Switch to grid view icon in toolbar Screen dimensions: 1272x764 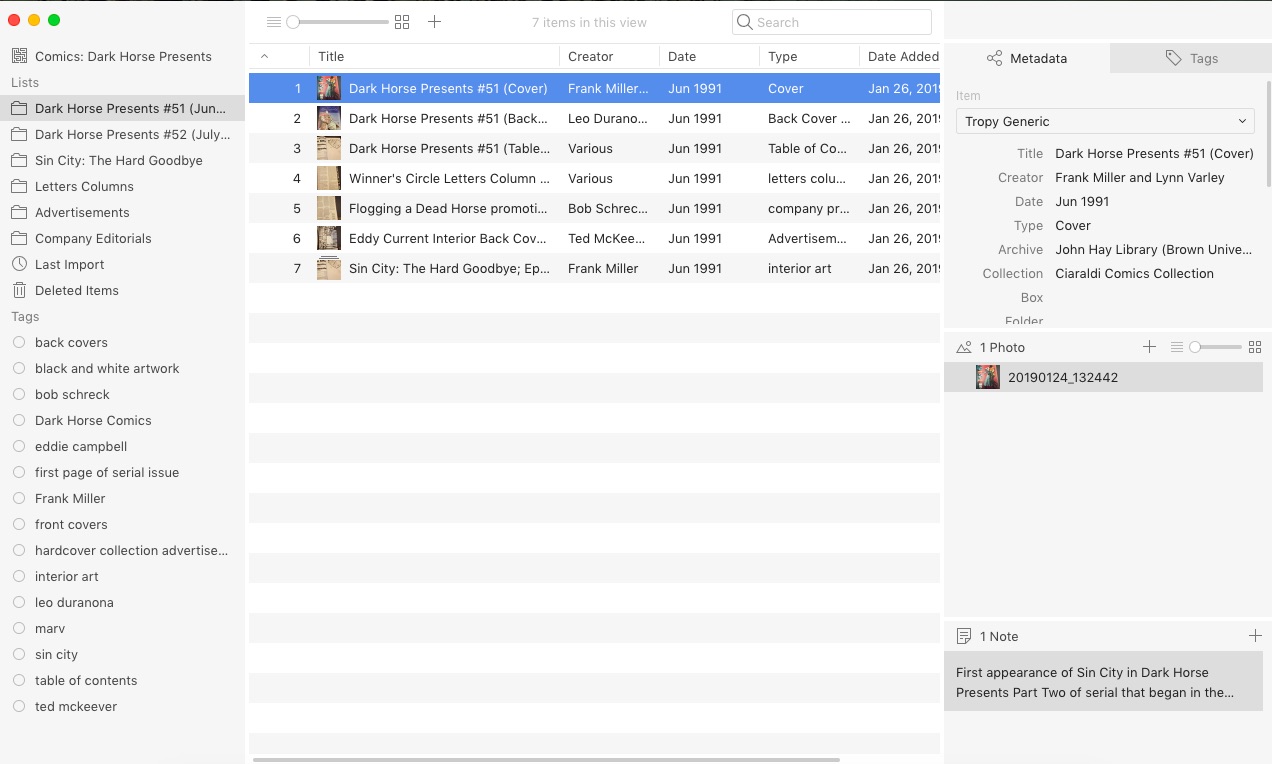[402, 22]
